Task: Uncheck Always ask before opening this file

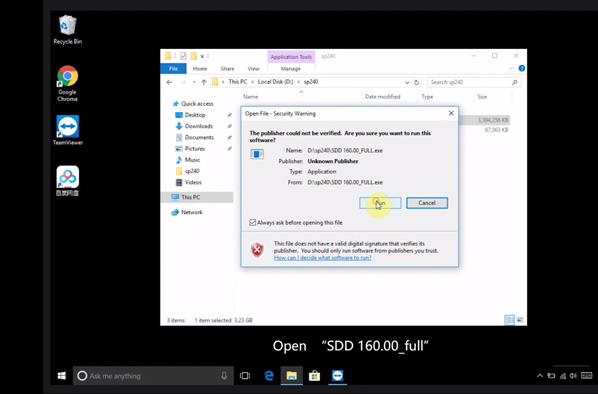Action: [252, 222]
